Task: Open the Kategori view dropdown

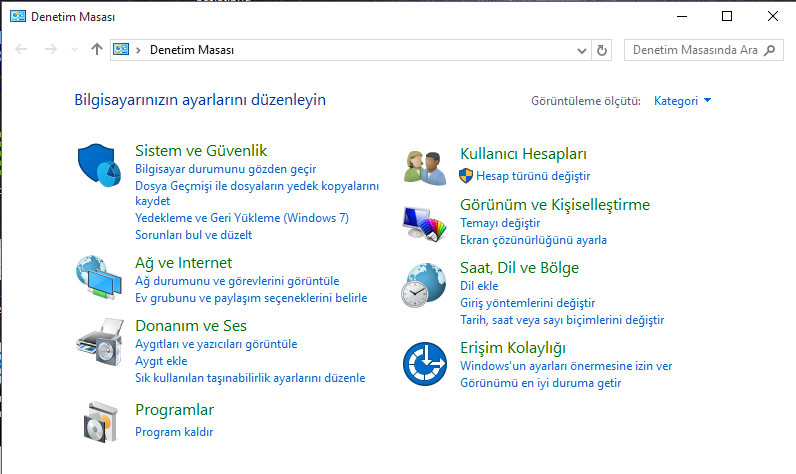Action: point(682,100)
